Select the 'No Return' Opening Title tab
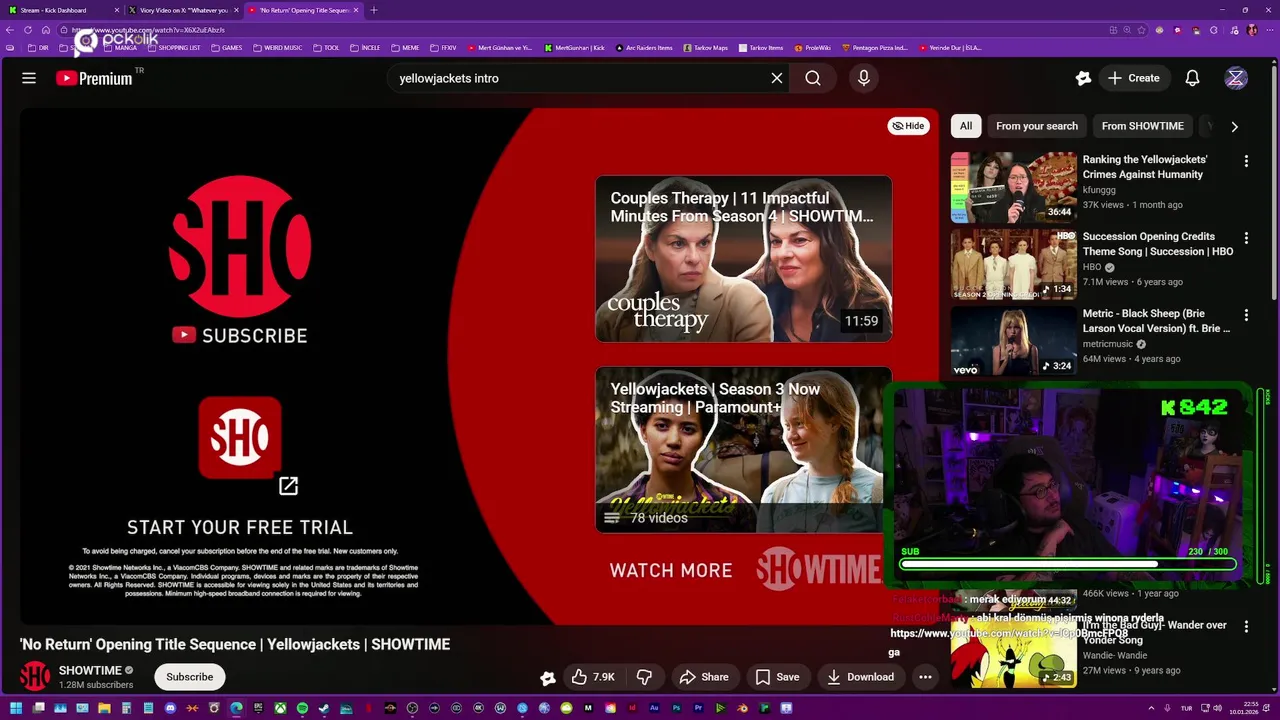The height and width of the screenshot is (720, 1280). click(303, 10)
